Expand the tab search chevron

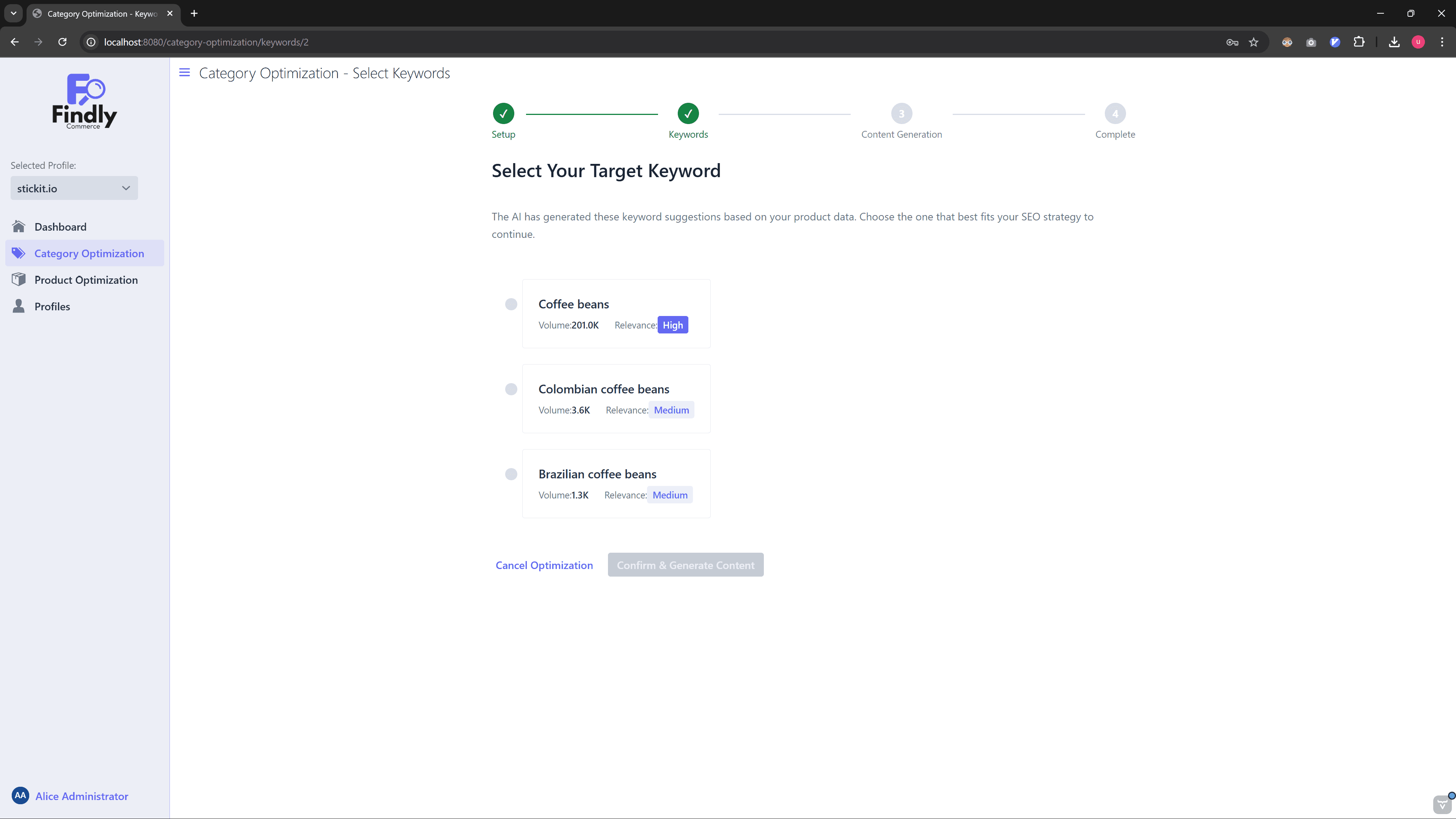(14, 13)
